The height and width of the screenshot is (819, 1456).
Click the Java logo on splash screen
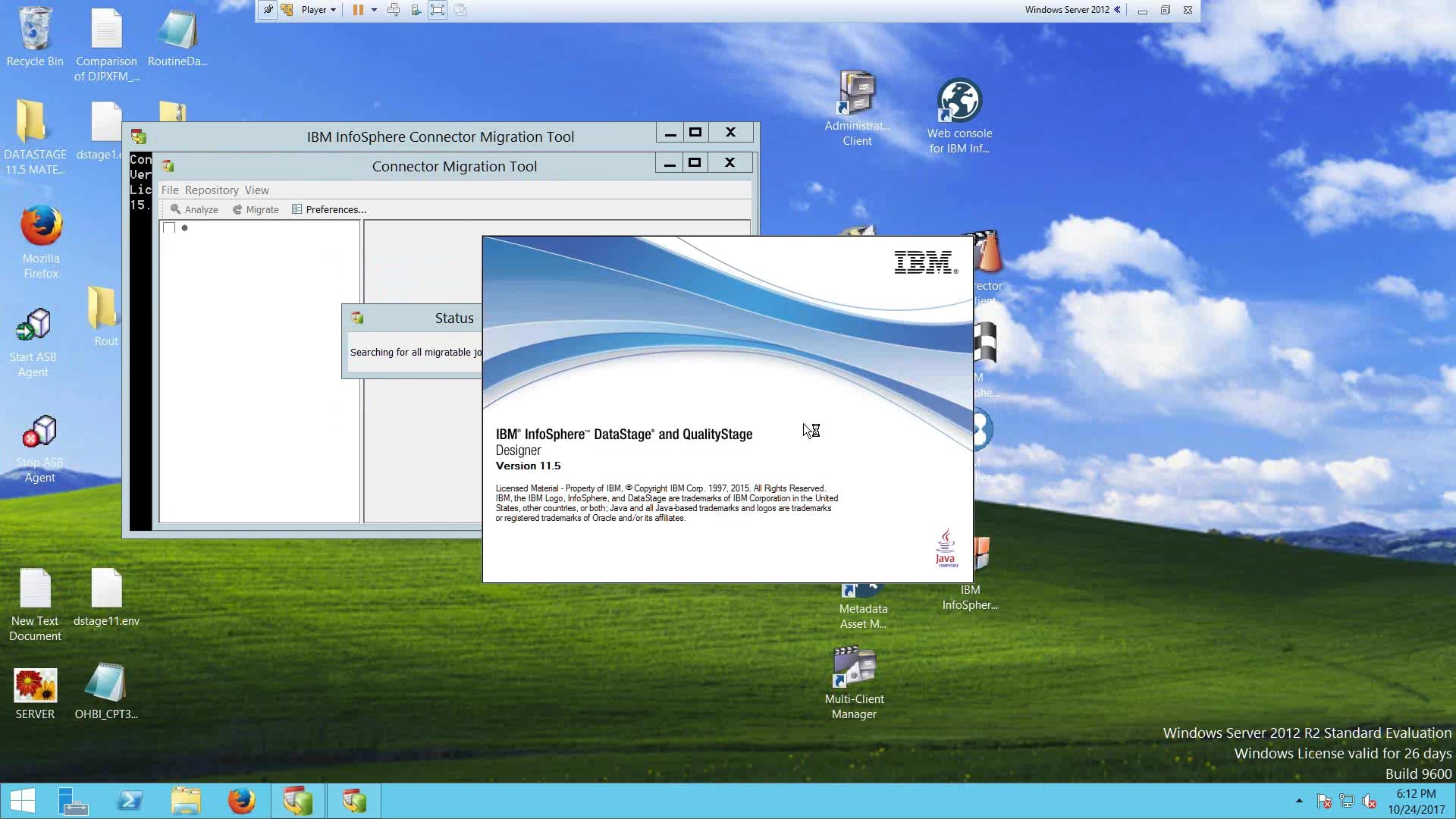[x=946, y=548]
